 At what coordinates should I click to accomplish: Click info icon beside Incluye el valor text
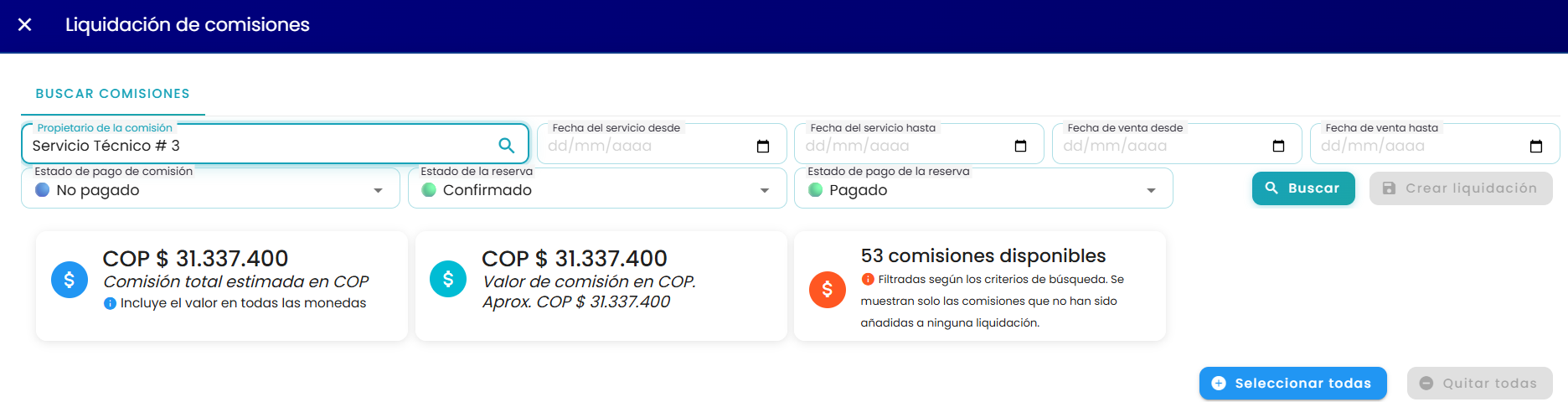click(110, 303)
